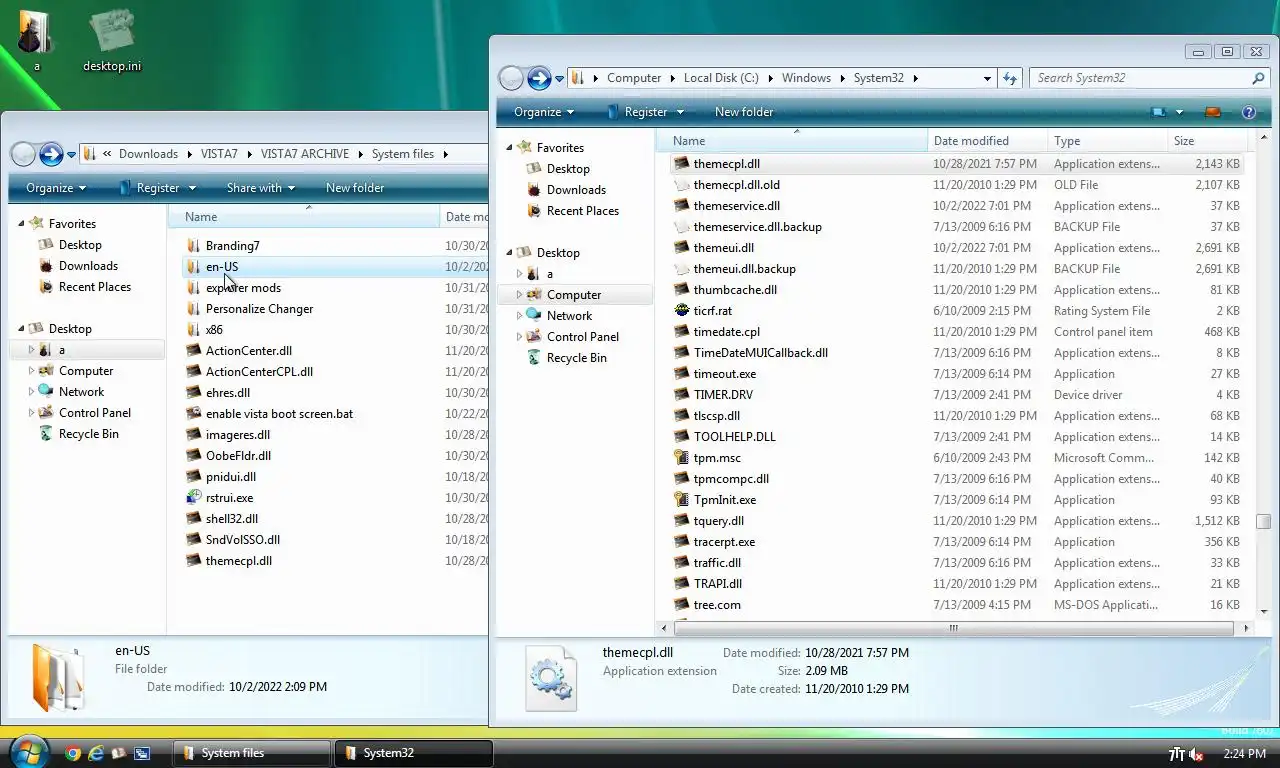This screenshot has width=1280, height=768.
Task: Open the Share with dropdown in System files
Action: tap(262, 188)
